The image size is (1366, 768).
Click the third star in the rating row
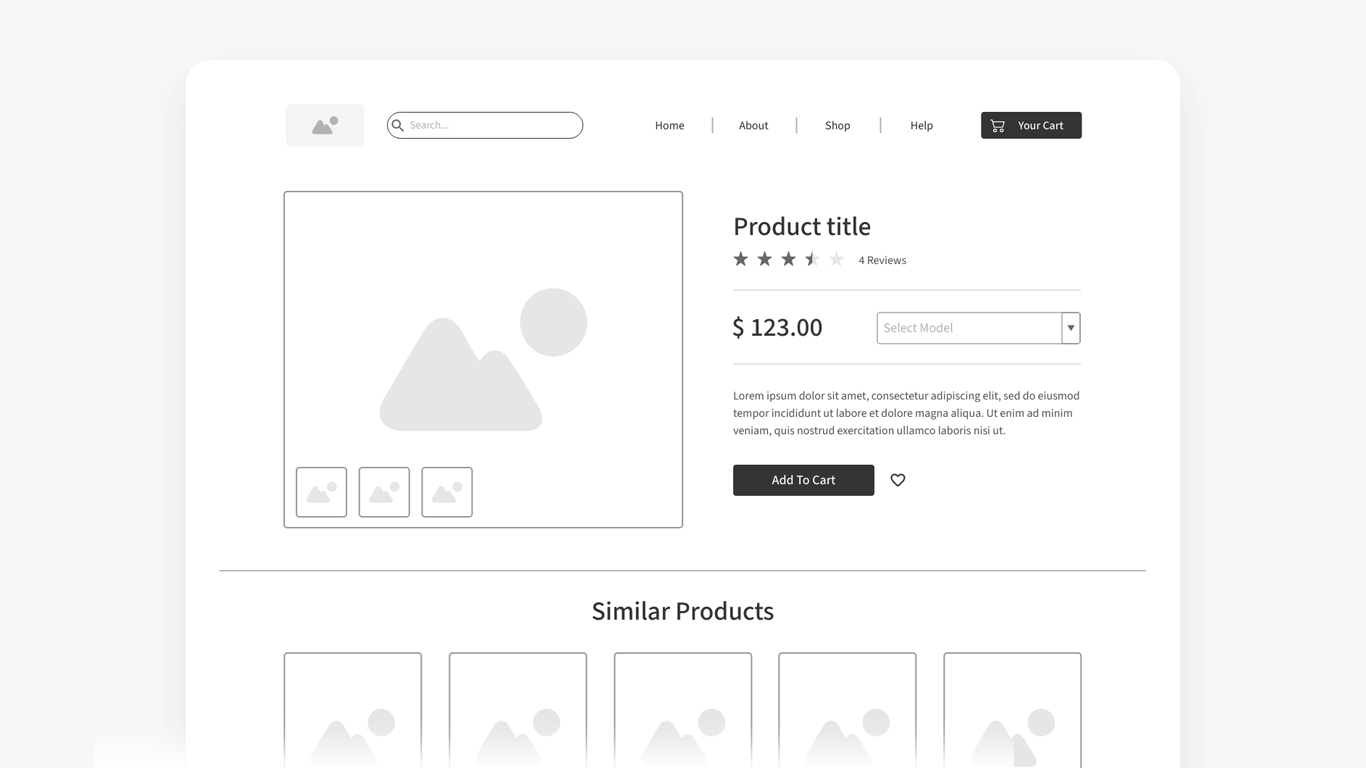pos(788,258)
